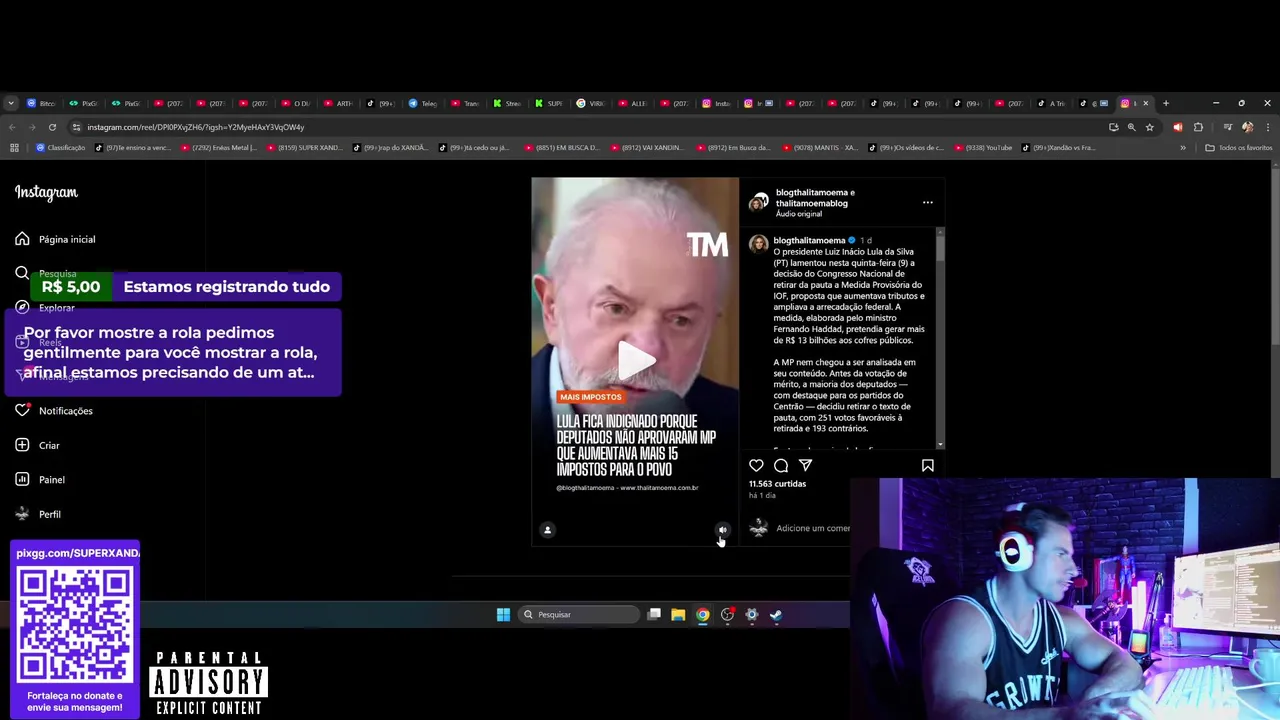1280x720 pixels.
Task: Open the red extension icon in toolbar
Action: [1177, 127]
